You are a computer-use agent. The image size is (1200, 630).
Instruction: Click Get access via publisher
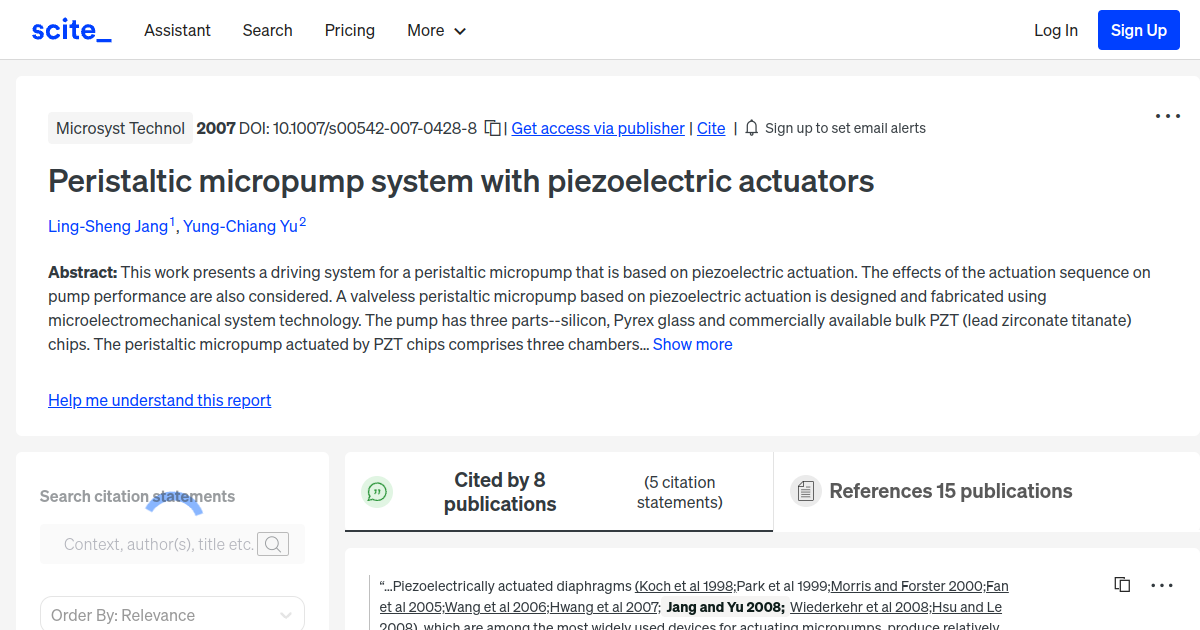pyautogui.click(x=597, y=128)
